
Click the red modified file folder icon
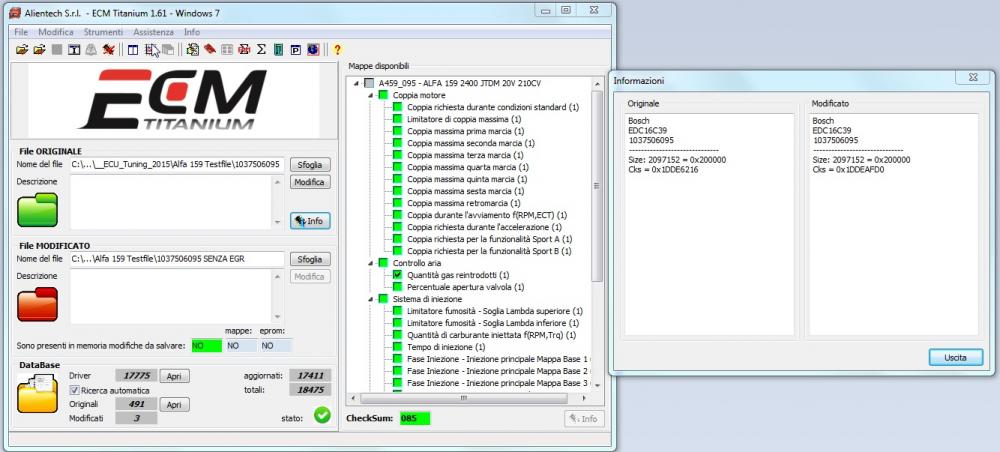pyautogui.click(x=38, y=303)
